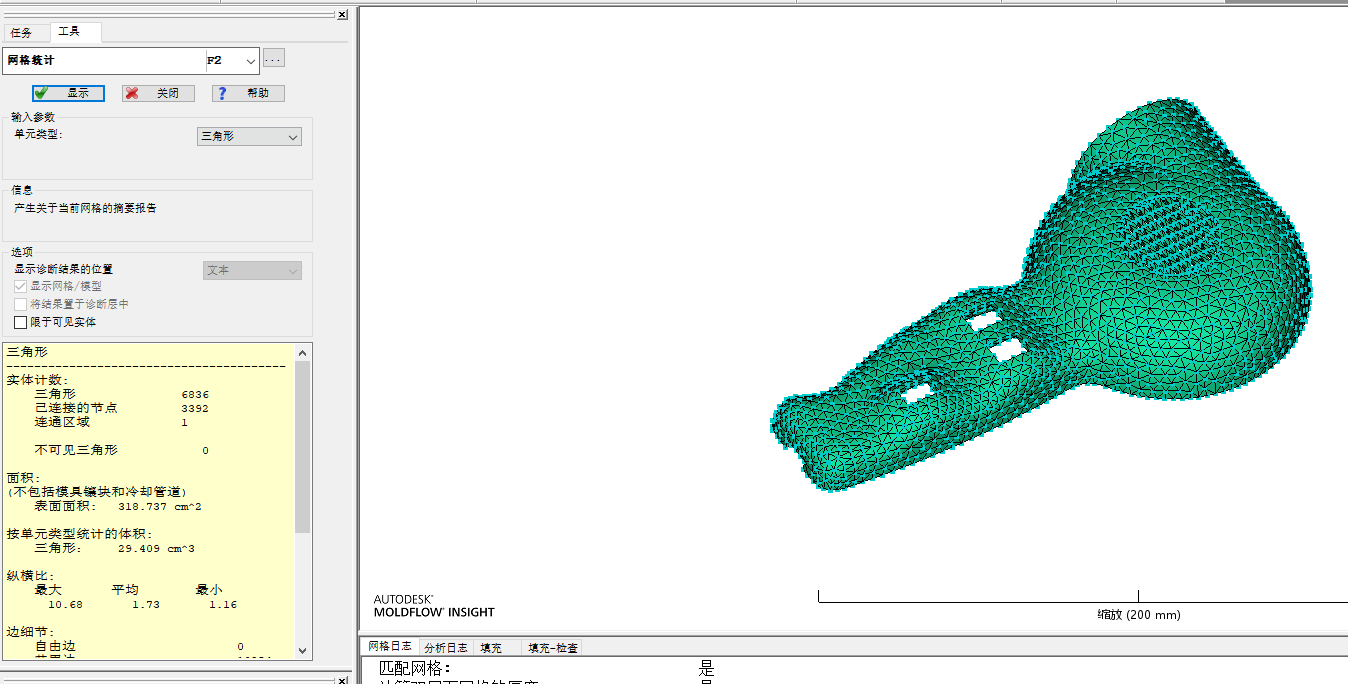The height and width of the screenshot is (684, 1348).
Task: Click the 缩放 (200 mm) scale label
Action: coord(1138,615)
